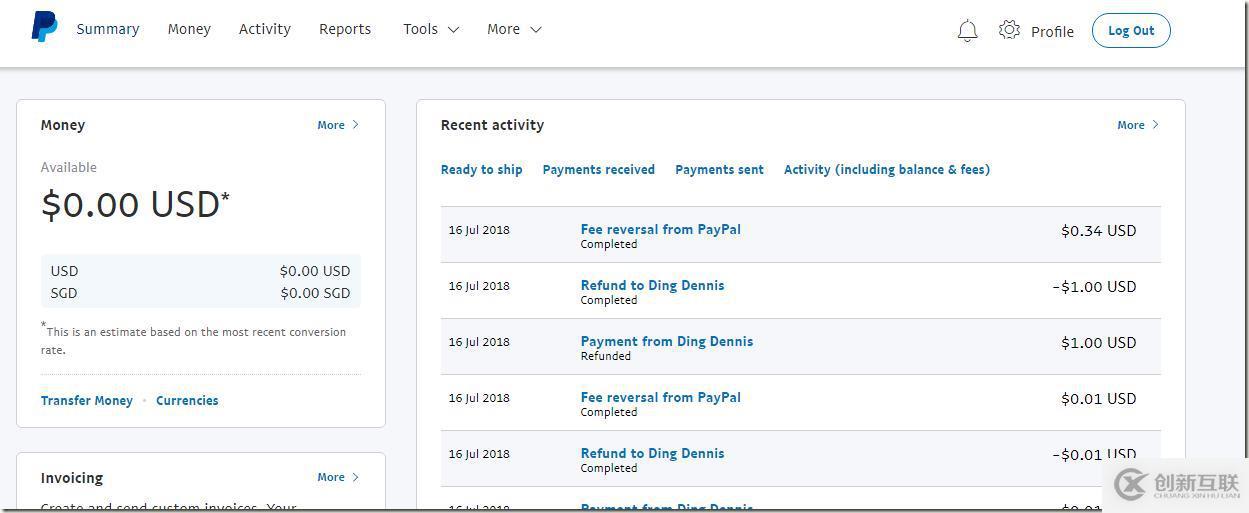Open More link in Recent activity

click(1131, 125)
